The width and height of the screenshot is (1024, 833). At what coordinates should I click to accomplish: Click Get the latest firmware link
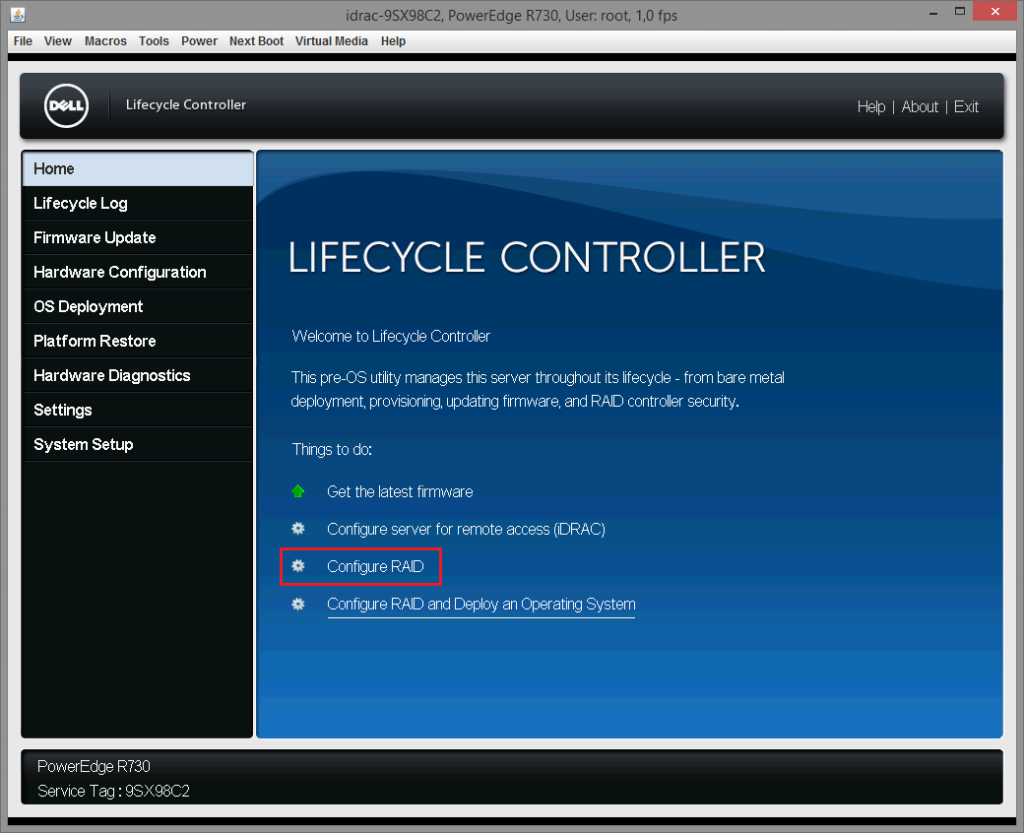coord(399,492)
